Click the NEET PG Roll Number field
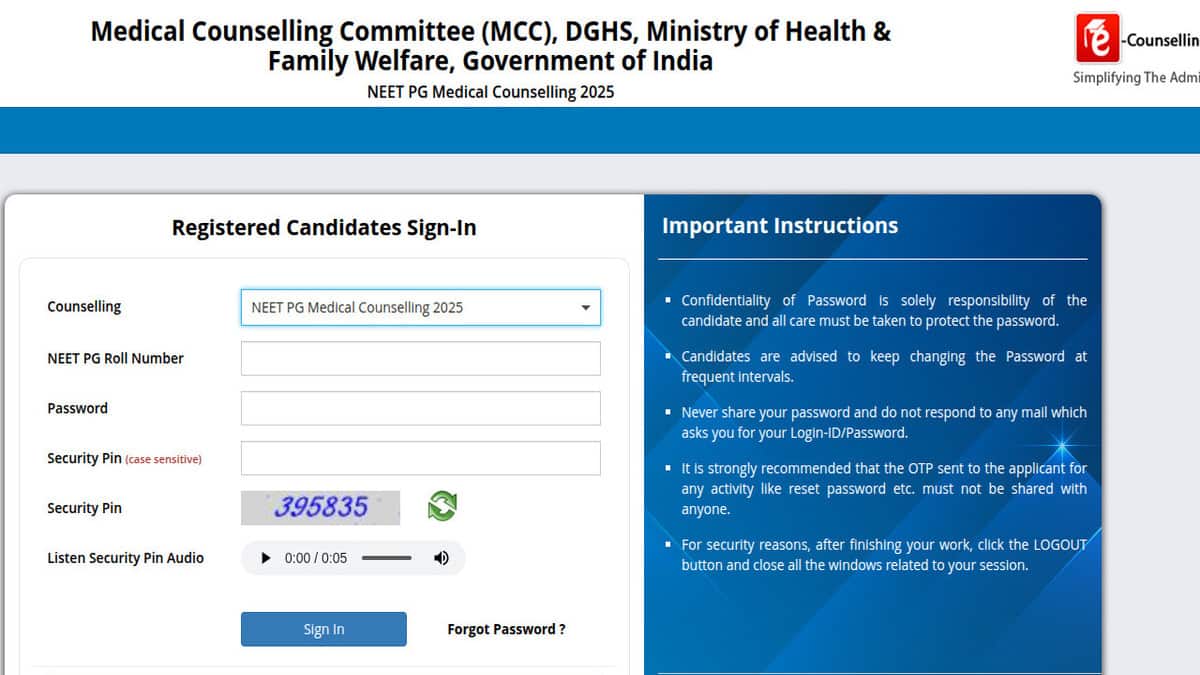 coord(420,358)
